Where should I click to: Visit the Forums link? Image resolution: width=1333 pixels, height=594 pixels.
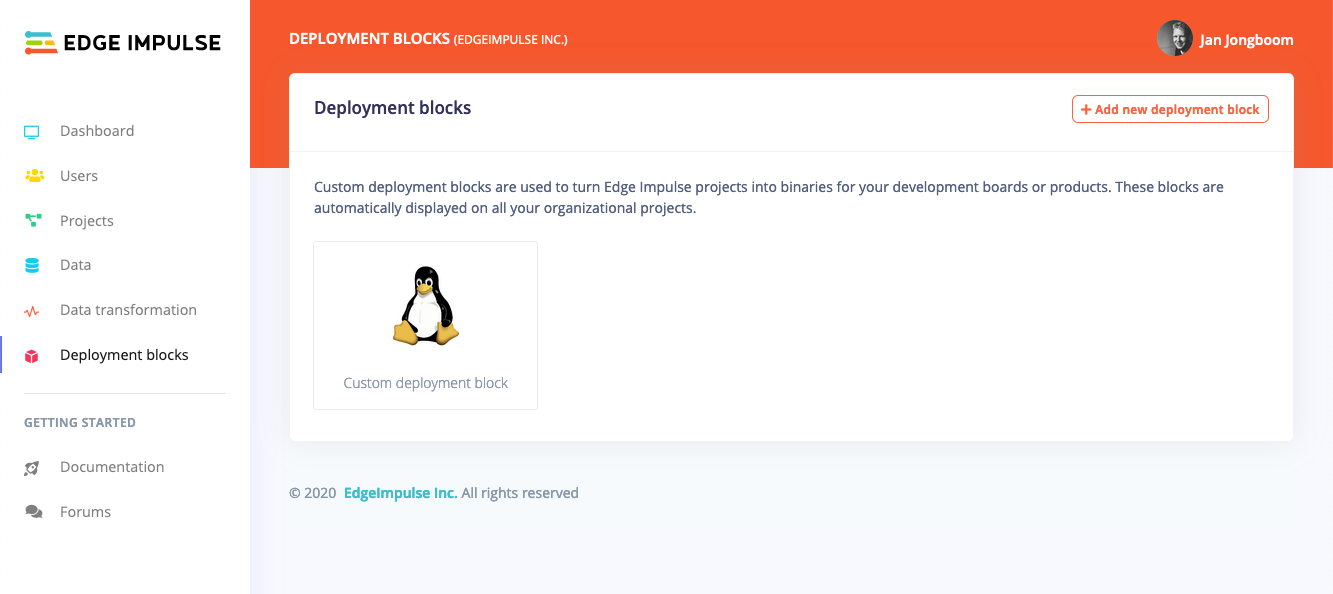point(85,512)
